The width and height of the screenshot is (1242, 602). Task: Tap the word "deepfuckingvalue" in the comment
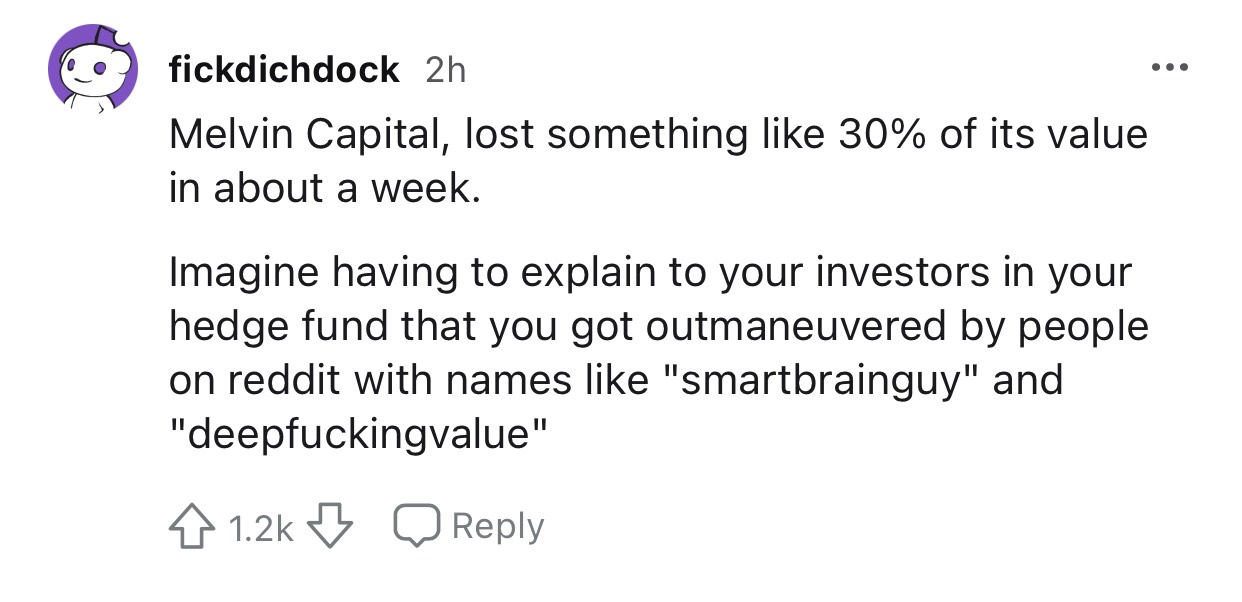click(x=361, y=435)
